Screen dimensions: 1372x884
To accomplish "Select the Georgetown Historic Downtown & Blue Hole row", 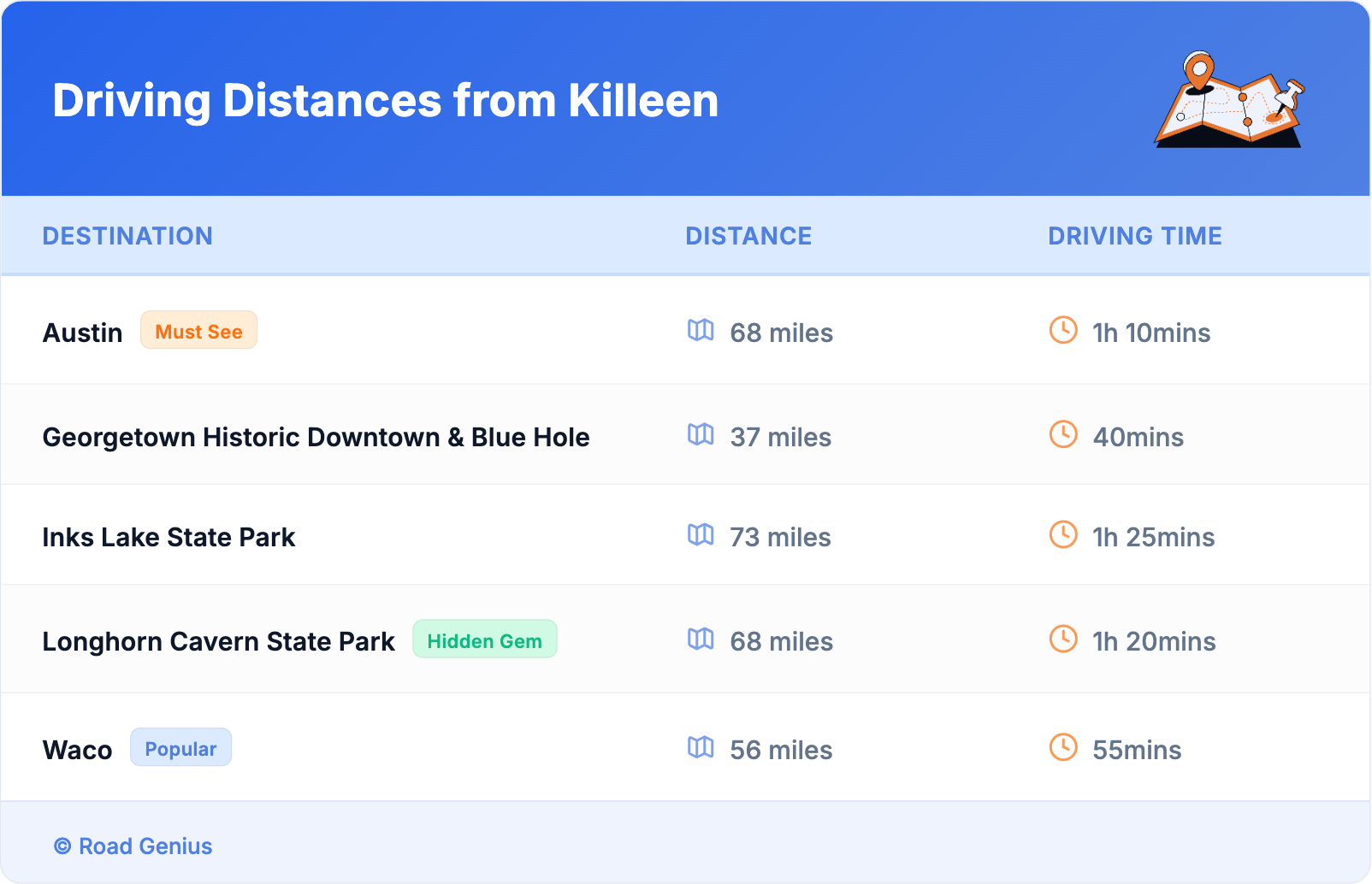I will 316,437.
